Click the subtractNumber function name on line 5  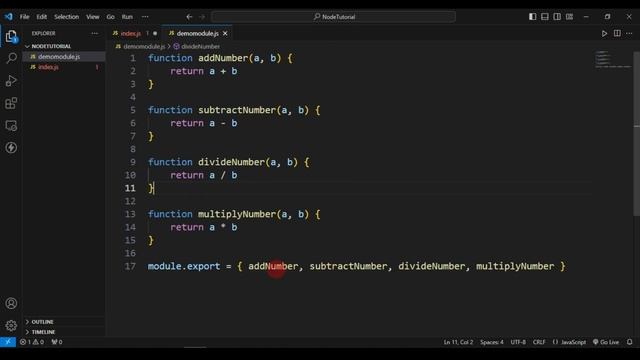coord(237,110)
